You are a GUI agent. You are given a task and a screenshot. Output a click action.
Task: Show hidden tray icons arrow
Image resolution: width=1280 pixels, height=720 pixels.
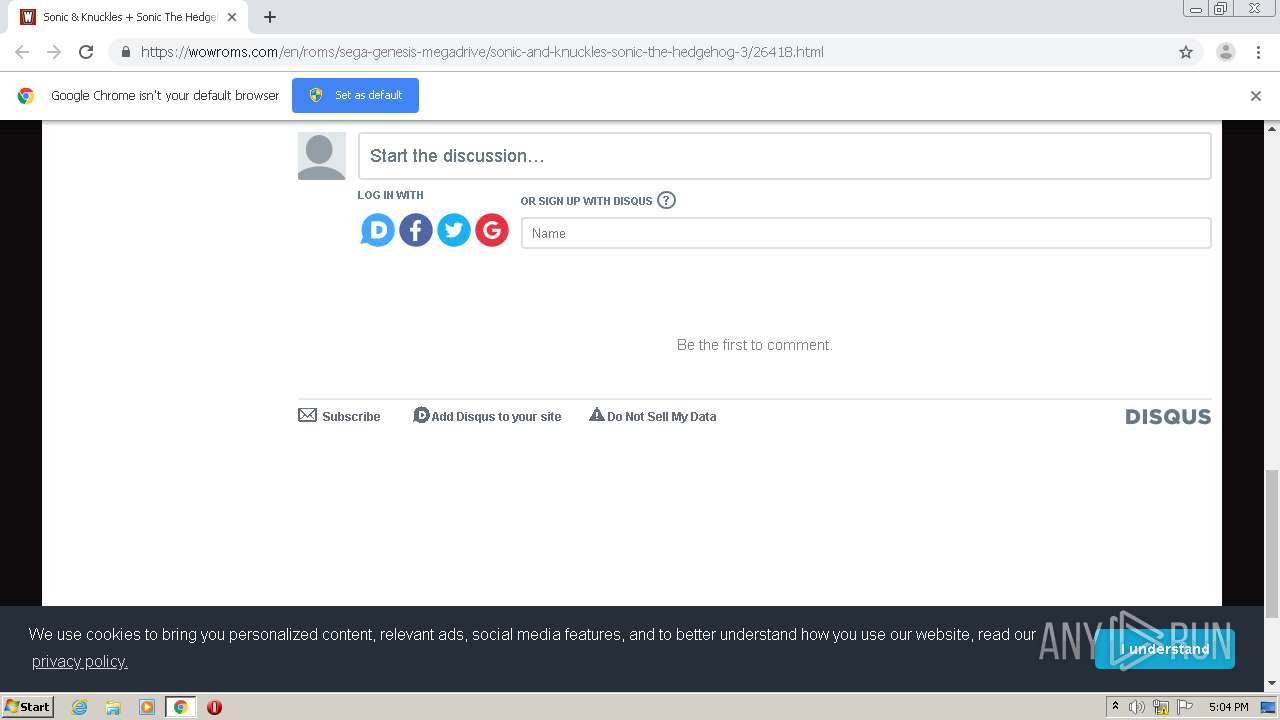[1115, 706]
